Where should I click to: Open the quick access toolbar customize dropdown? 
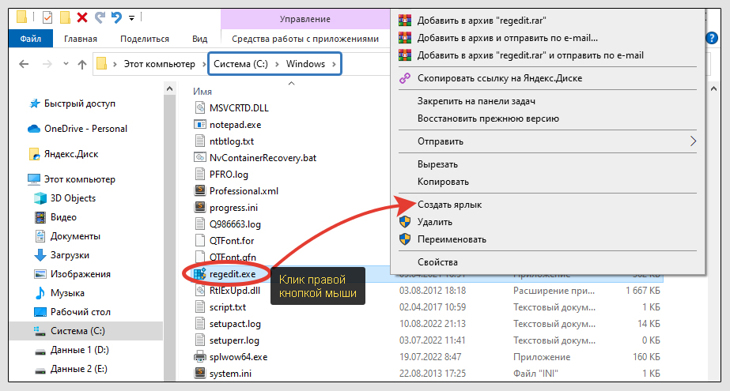click(x=132, y=18)
